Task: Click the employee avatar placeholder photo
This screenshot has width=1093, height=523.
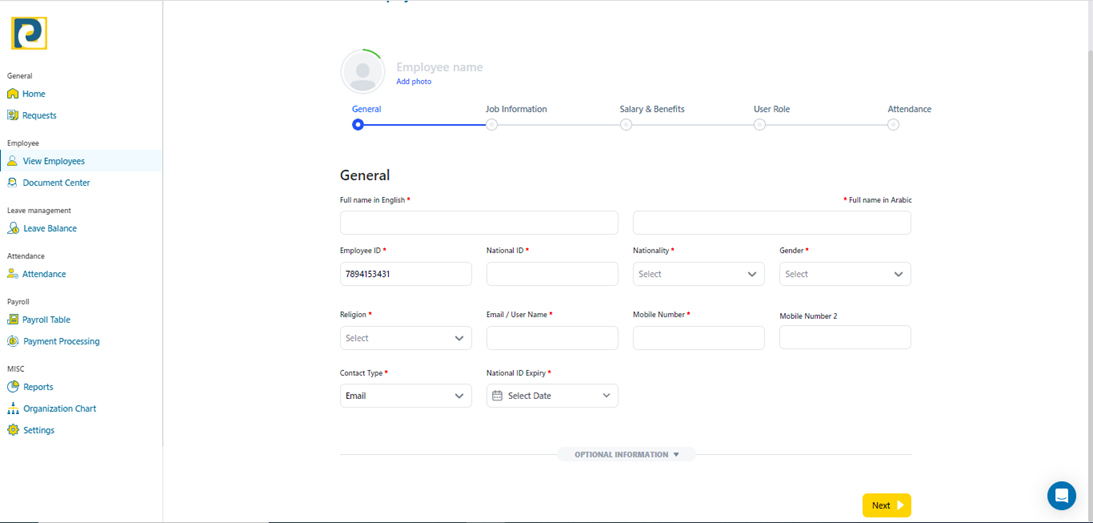Action: click(362, 72)
